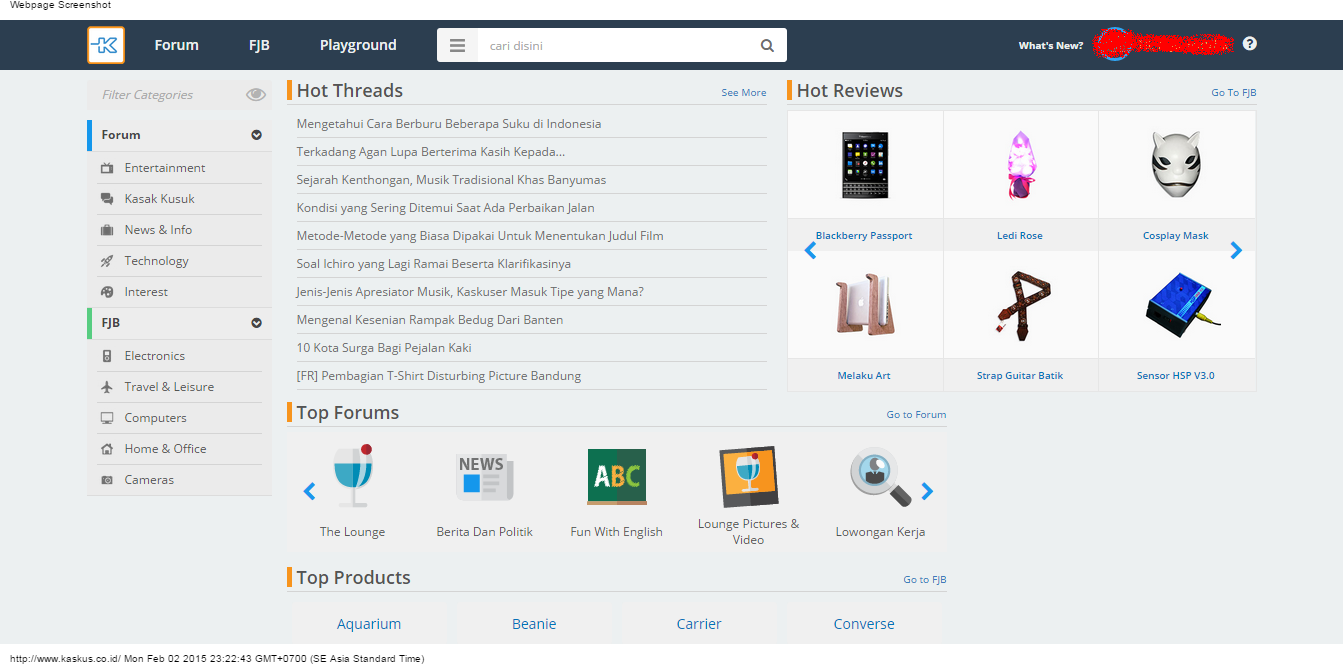Select the Beanie top product
This screenshot has height=664, width=1343.
[x=534, y=624]
